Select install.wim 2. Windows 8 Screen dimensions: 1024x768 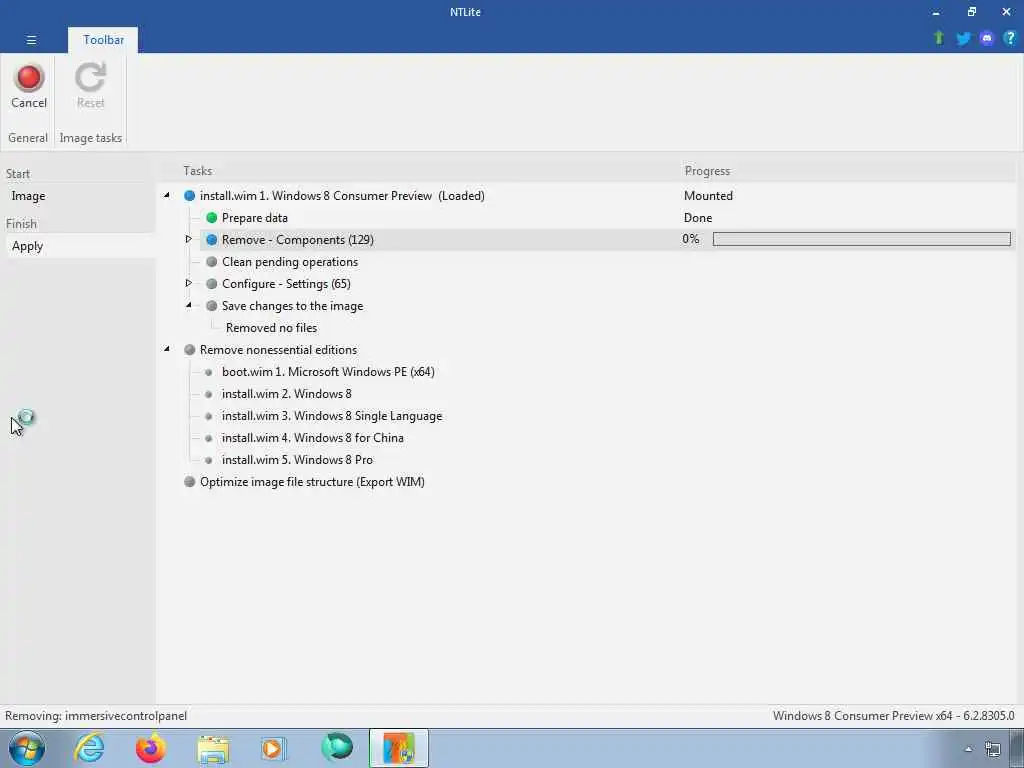(x=287, y=394)
